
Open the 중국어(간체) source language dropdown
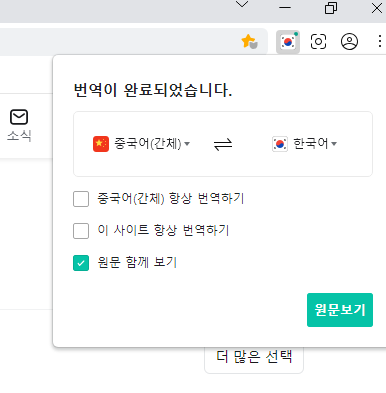pyautogui.click(x=152, y=144)
